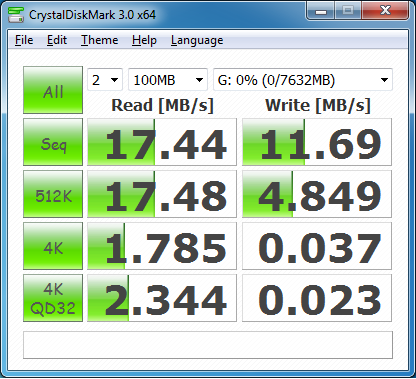Viewport: 416px width, 379px height.
Task: Click the 4K QD32 read result 2.344
Action: pyautogui.click(x=162, y=298)
